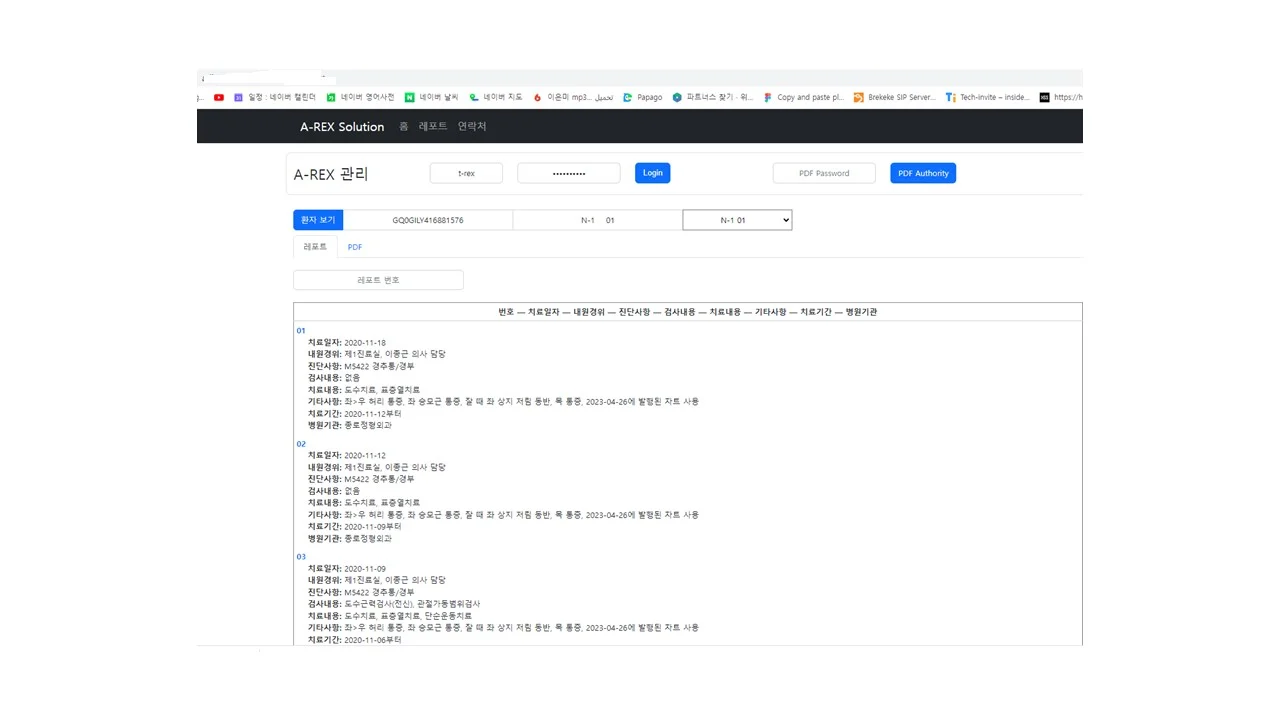Screen dimensions: 1280x720
Task: Open the 연락처 nav menu item
Action: point(472,127)
